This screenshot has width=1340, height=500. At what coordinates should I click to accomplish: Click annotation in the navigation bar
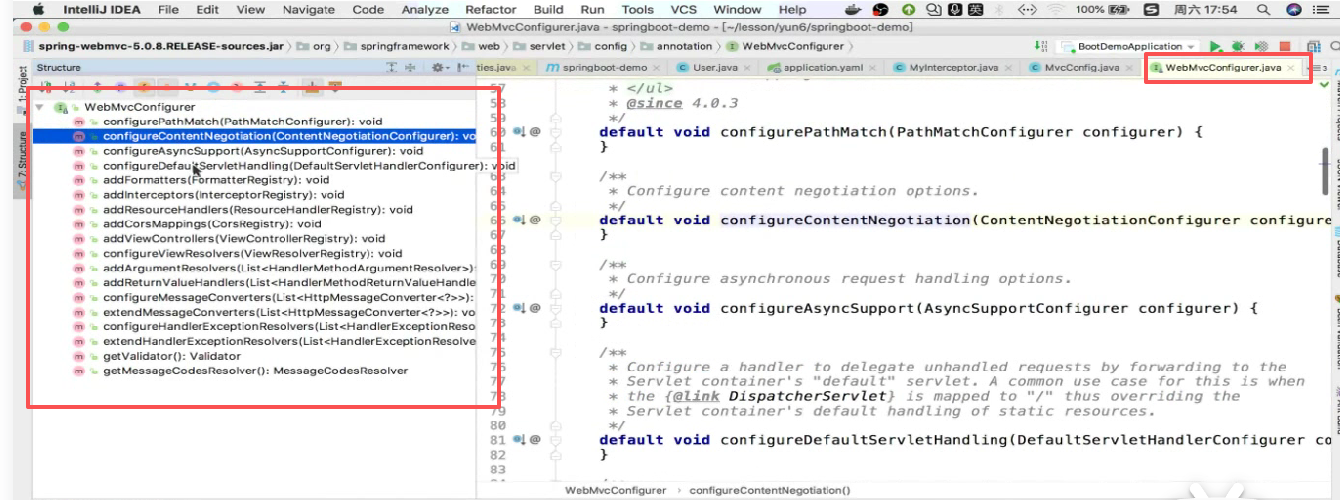(x=677, y=46)
